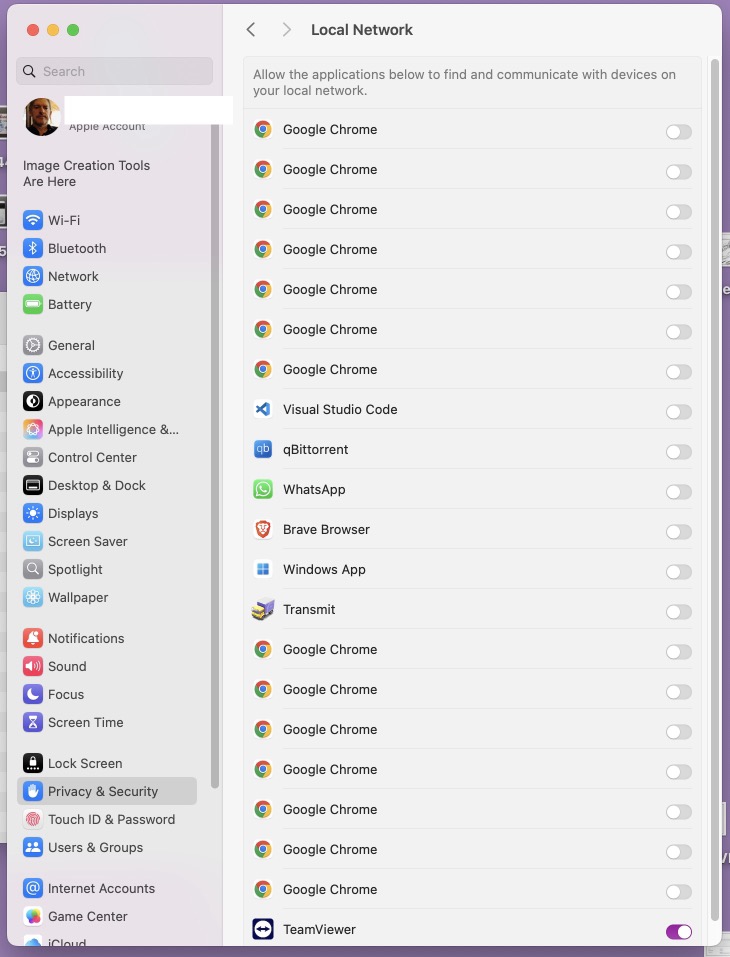Screen dimensions: 730x957
Task: Click the qBittorrent row label
Action: (316, 450)
